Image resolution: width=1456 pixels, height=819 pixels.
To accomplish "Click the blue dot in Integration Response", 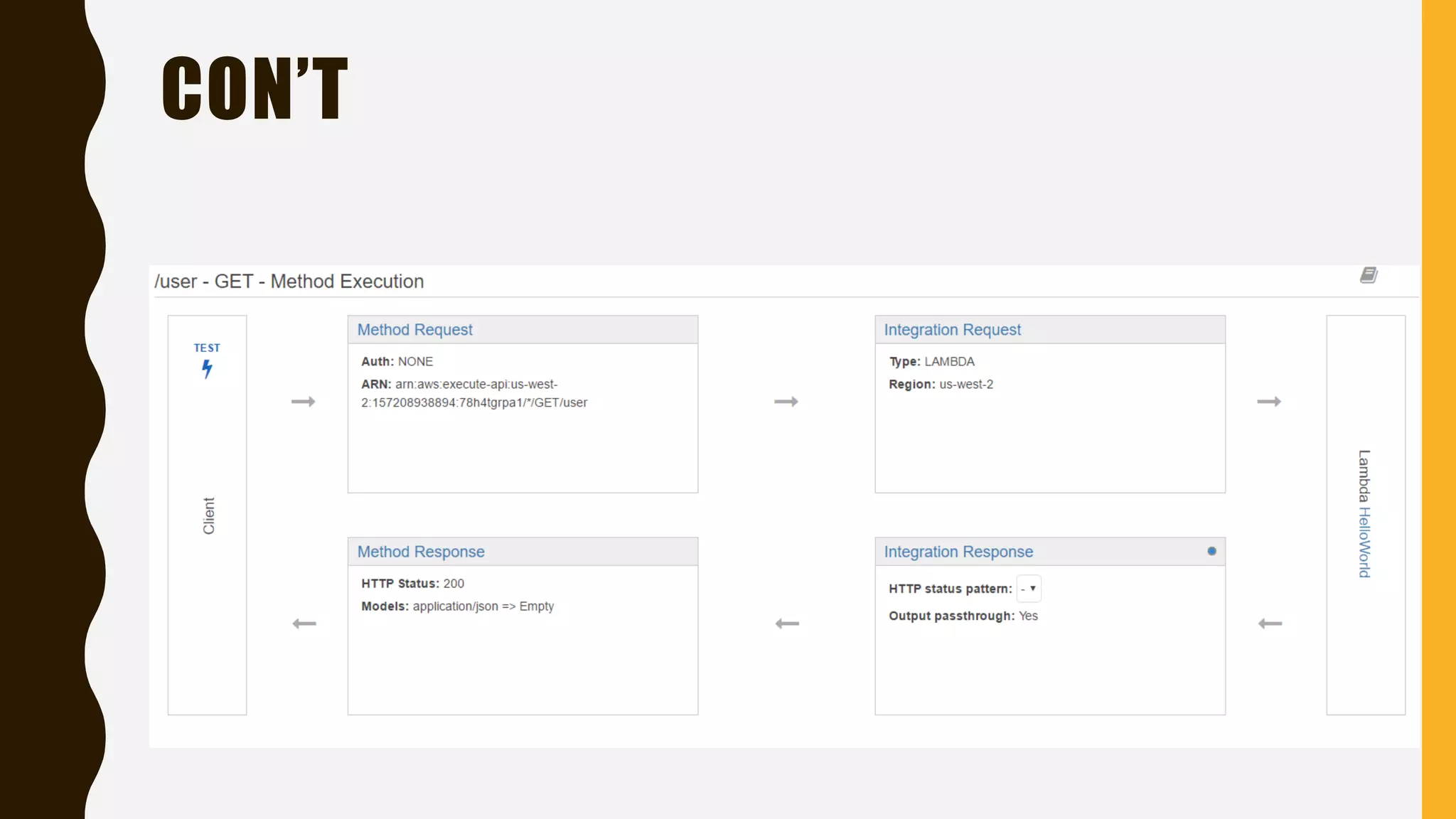I will tap(1211, 551).
